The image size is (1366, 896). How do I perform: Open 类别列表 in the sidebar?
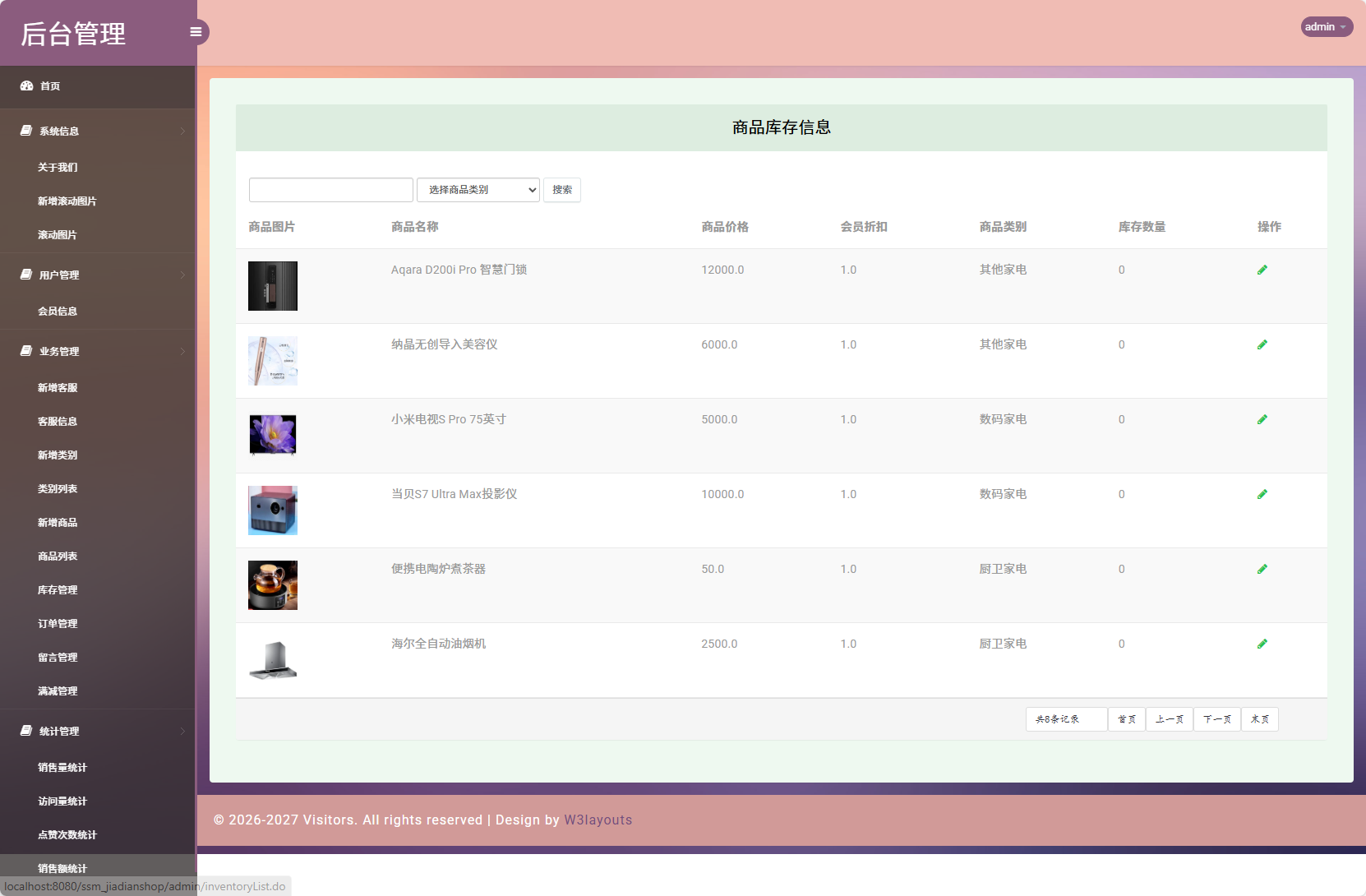coord(58,489)
